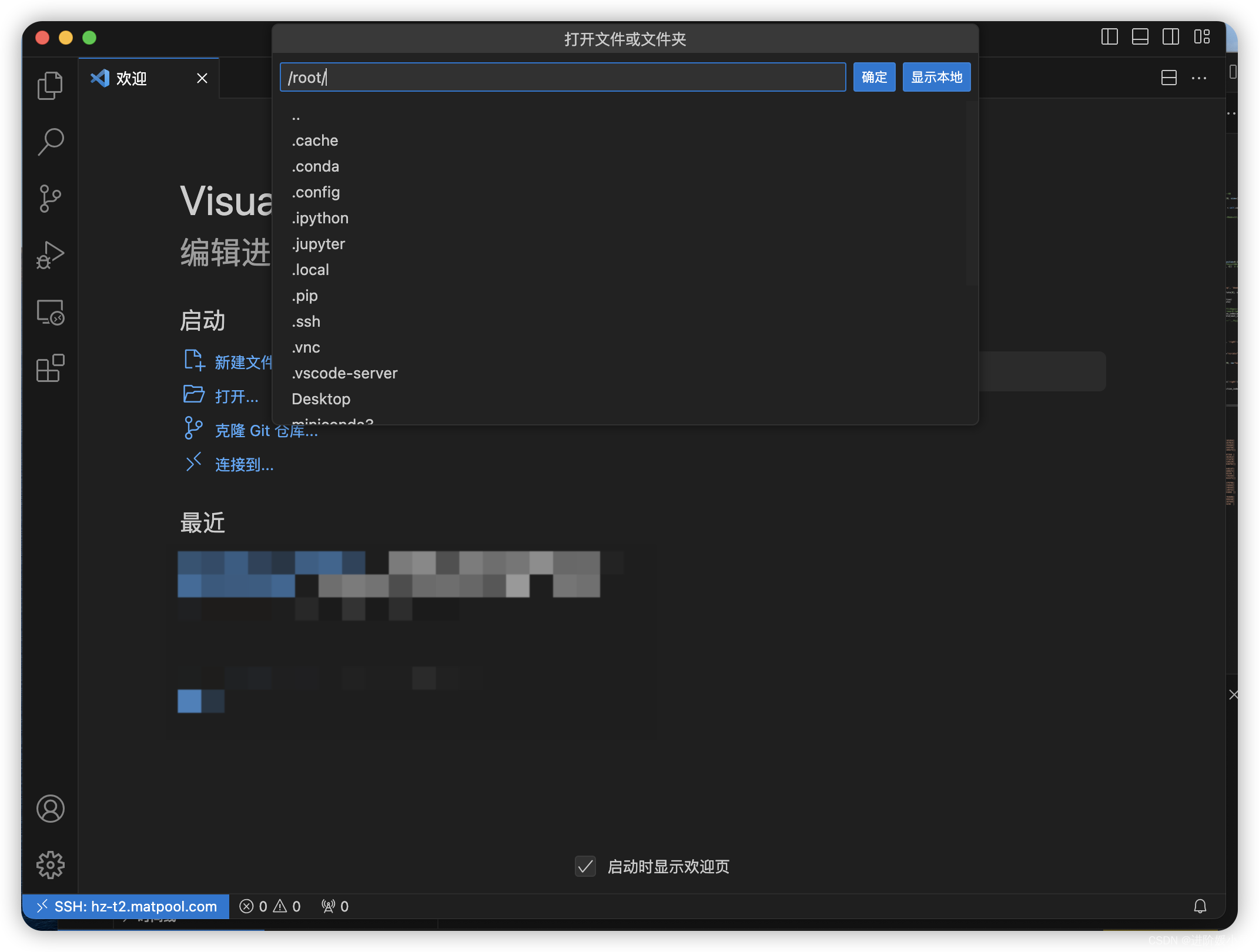Click the 克隆 Git 仓库... link

pos(250,430)
